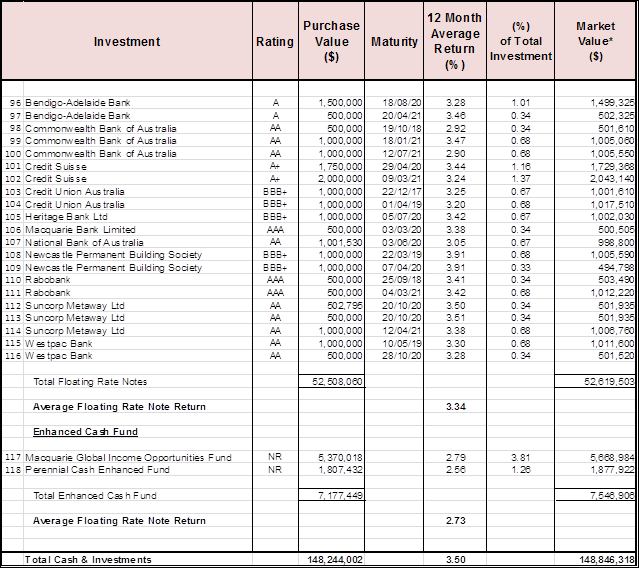Select maturity date 18/01/21
The image size is (639, 568).
[401, 141]
